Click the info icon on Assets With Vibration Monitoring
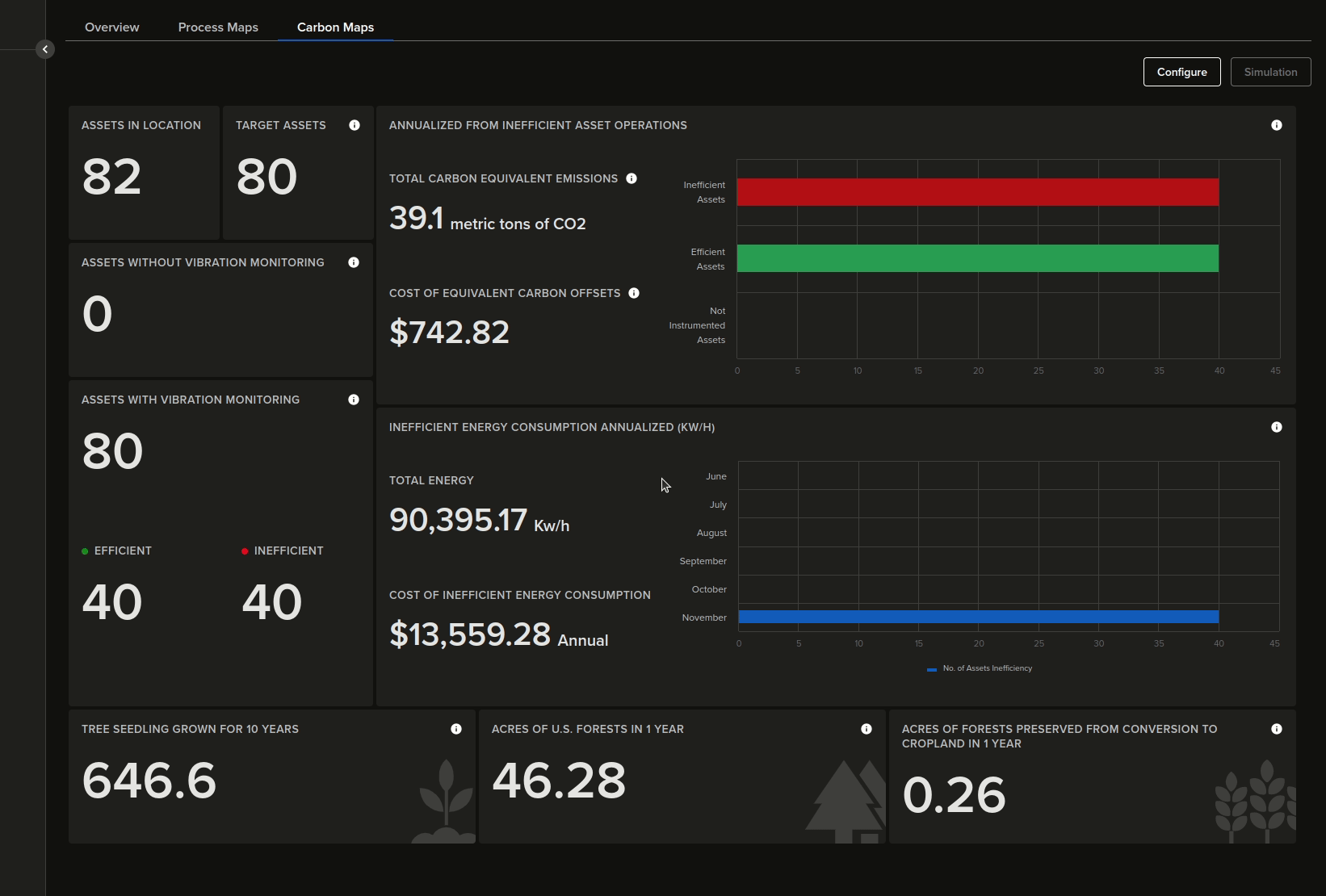The height and width of the screenshot is (896, 1326). 354,399
